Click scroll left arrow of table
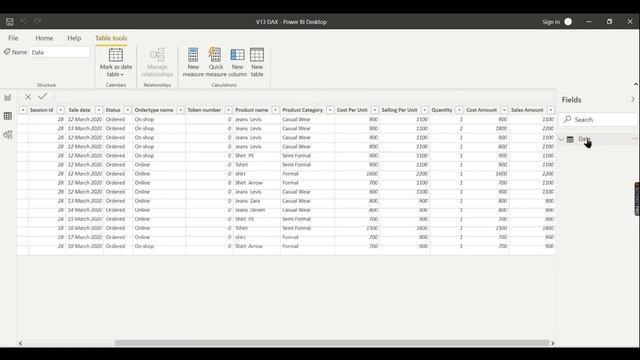 (x=20, y=343)
